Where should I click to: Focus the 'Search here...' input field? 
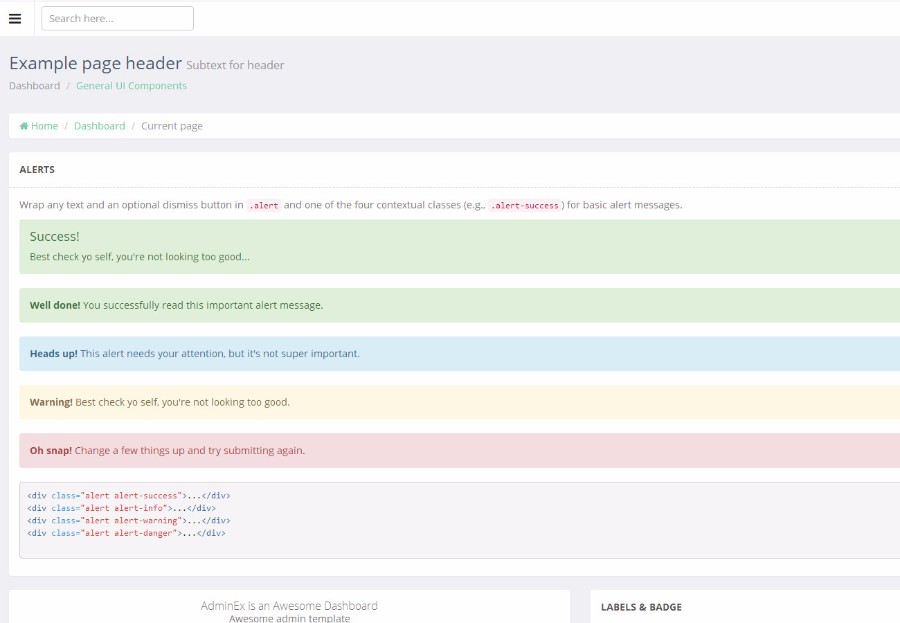pyautogui.click(x=117, y=18)
